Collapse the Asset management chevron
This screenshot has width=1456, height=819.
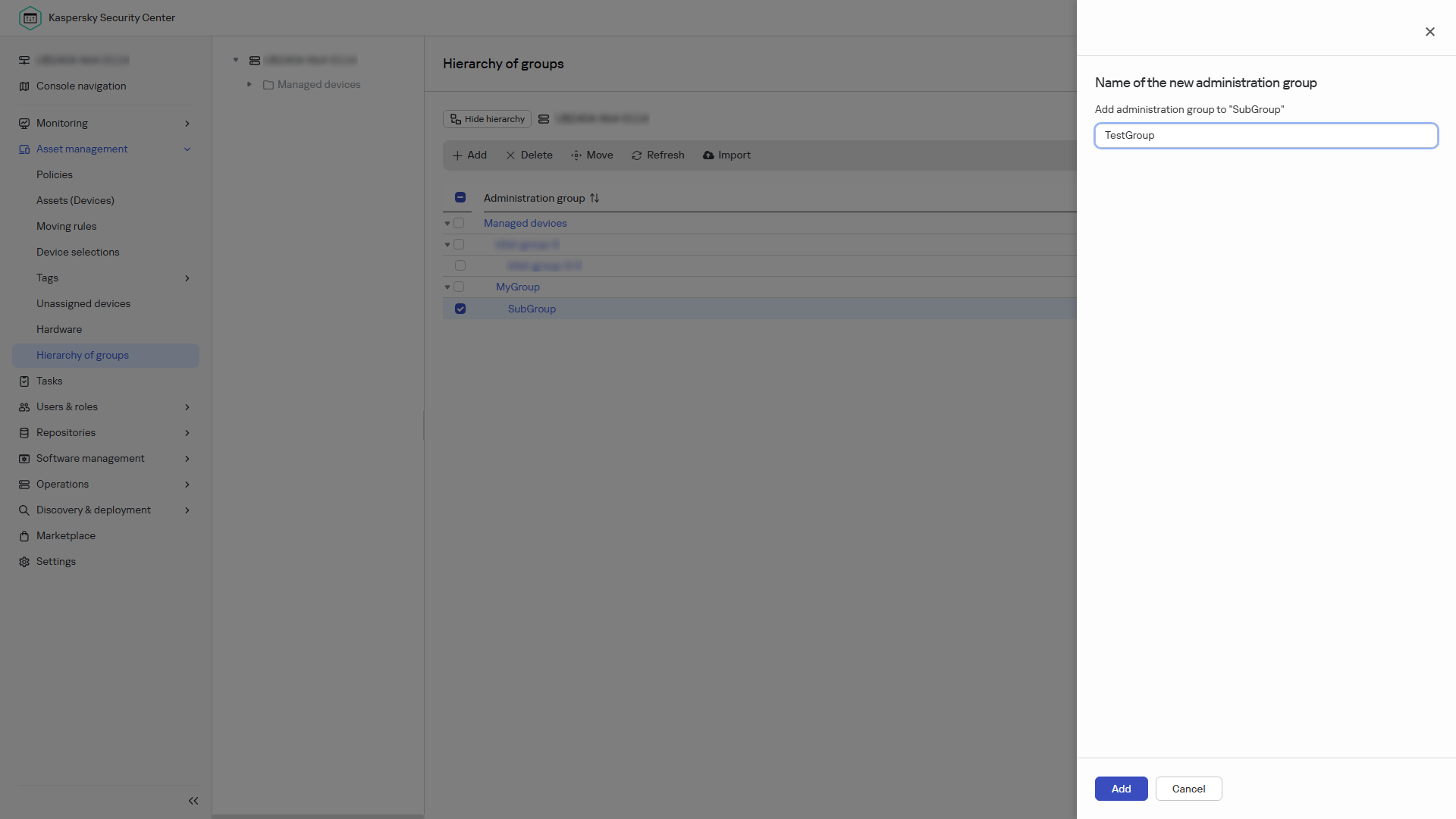187,149
